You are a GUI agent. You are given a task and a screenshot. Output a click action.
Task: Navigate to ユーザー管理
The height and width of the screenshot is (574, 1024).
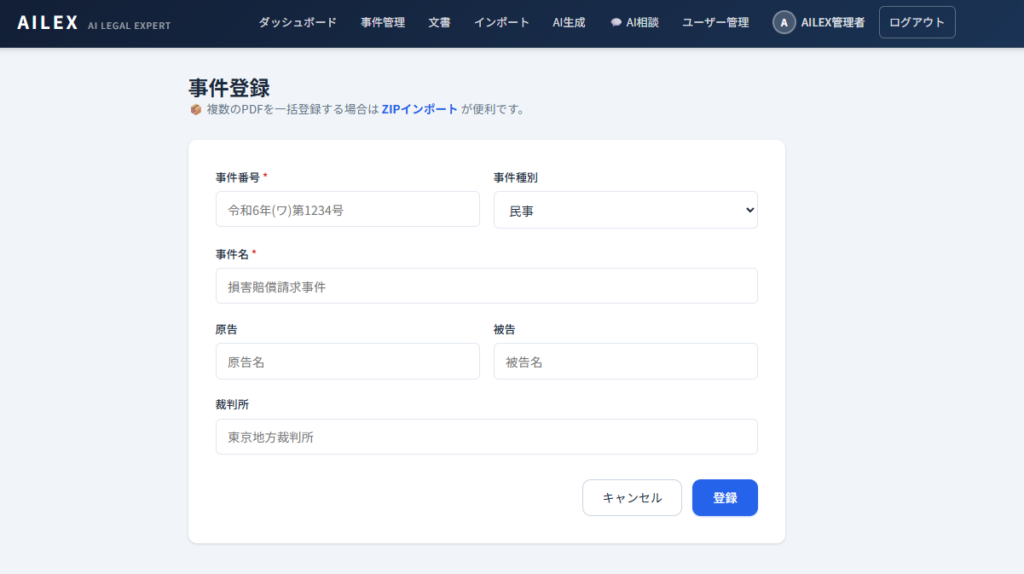715,22
